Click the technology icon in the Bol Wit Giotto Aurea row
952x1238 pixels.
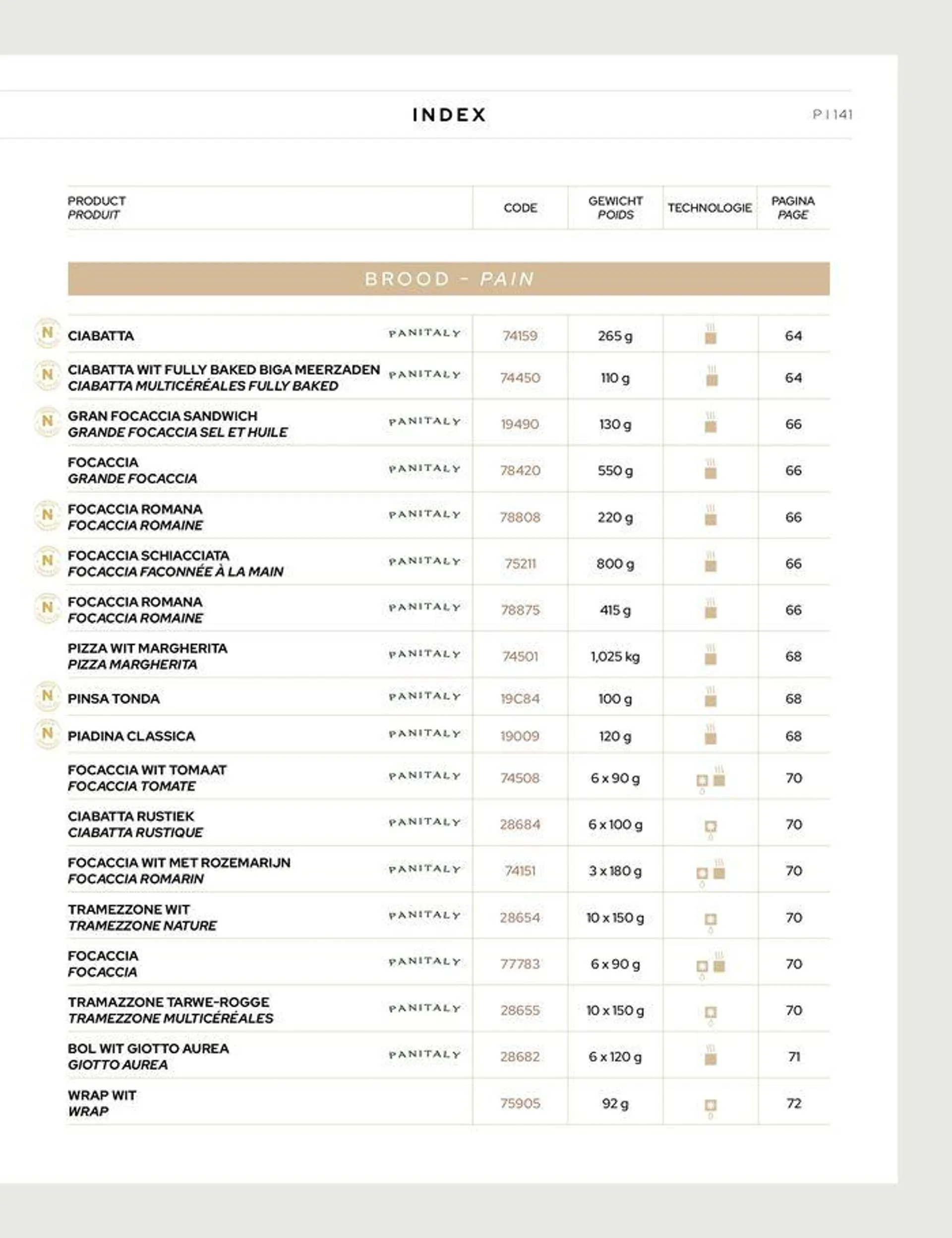[711, 1055]
